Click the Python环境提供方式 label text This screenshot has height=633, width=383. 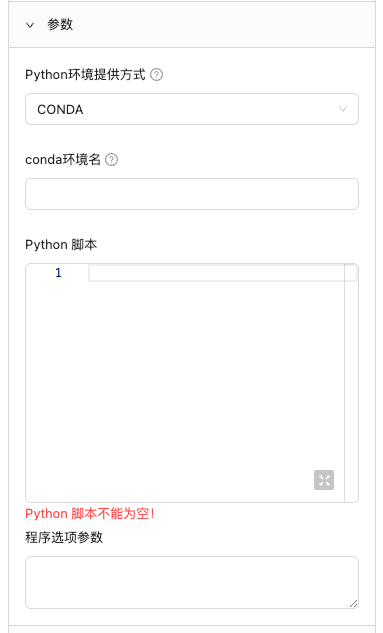point(85,75)
